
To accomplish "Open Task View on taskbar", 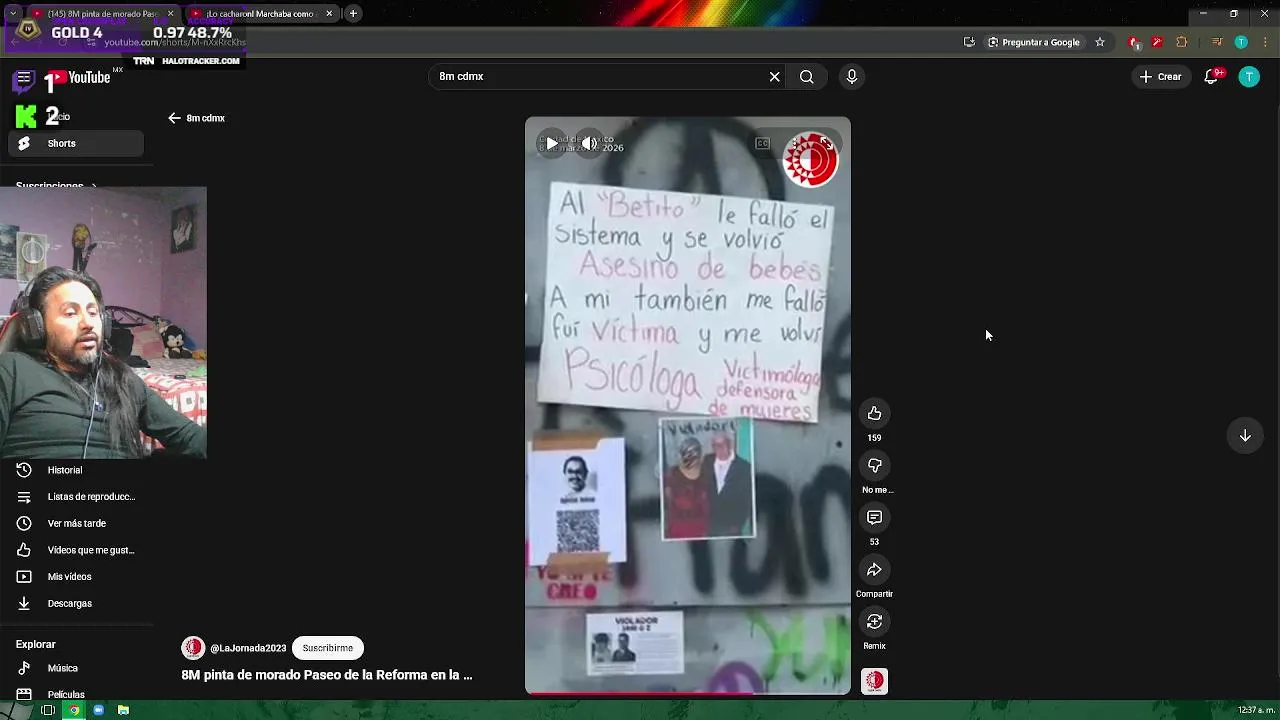I will tap(47, 710).
